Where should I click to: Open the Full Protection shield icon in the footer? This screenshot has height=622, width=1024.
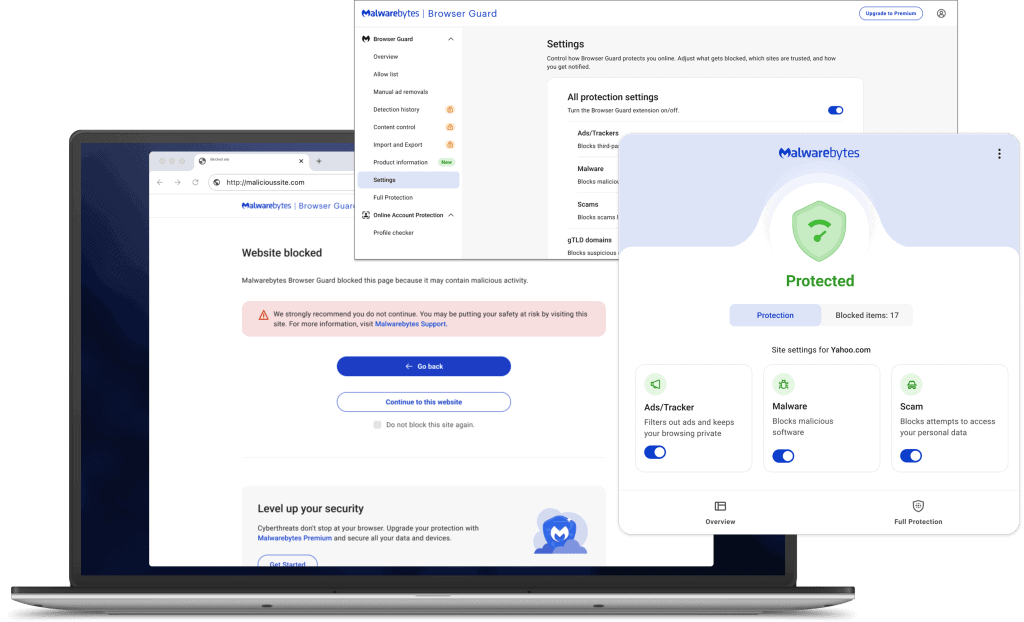pyautogui.click(x=918, y=506)
